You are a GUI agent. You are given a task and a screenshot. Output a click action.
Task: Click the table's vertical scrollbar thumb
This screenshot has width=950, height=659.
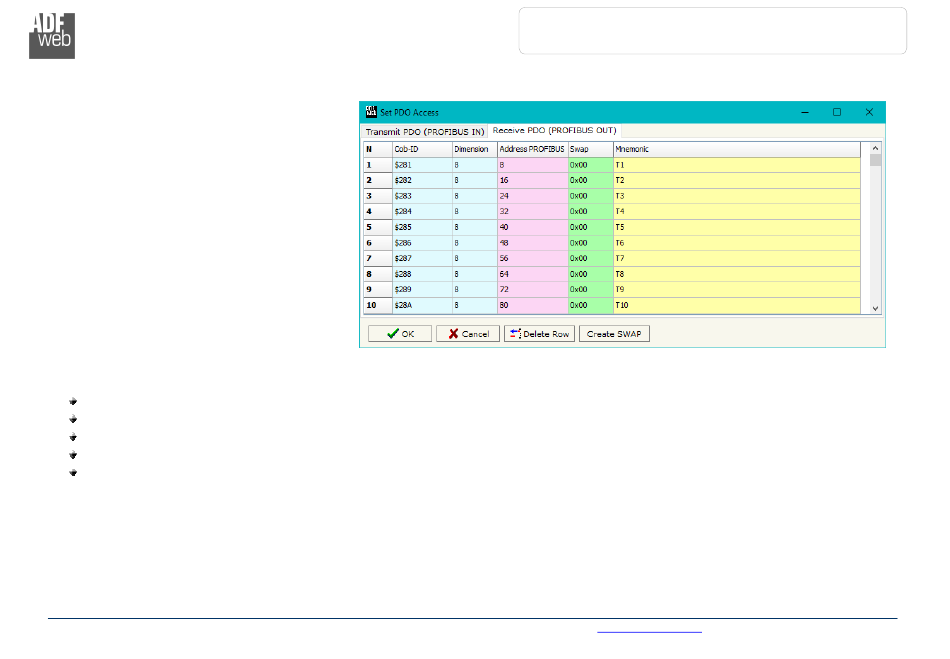tap(875, 160)
